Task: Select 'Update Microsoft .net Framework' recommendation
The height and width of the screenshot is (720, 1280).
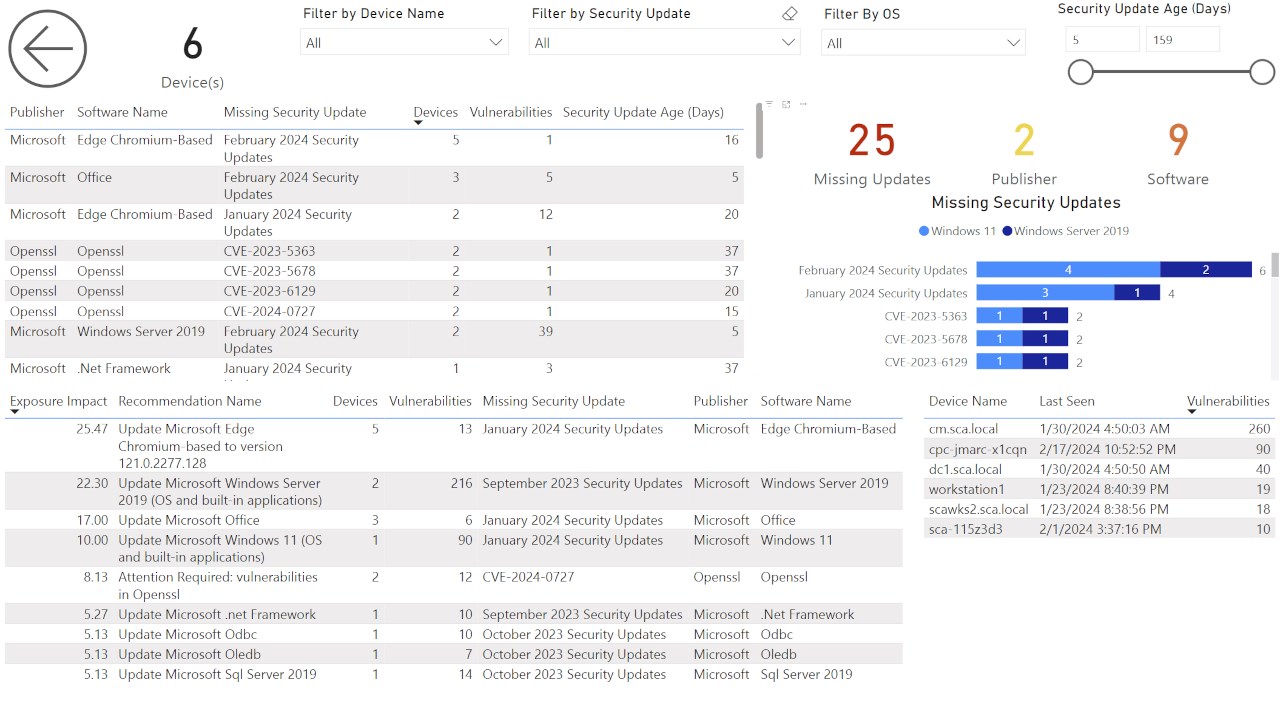Action: click(217, 614)
